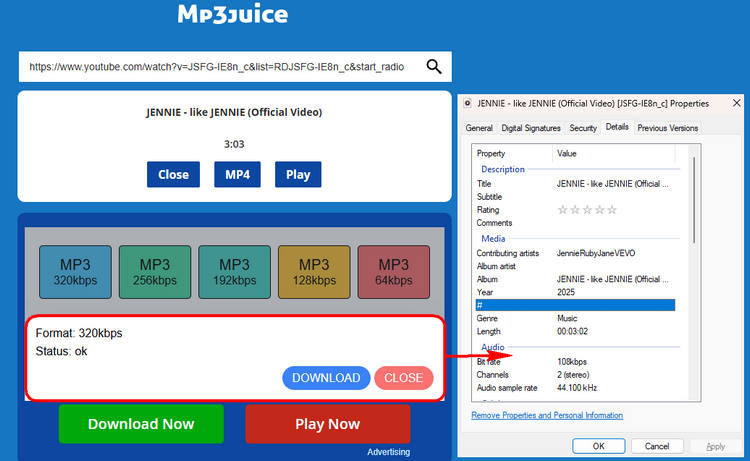Click the song title JENNIE - like JENNIE
Screen dimensions: 750x461
coord(234,112)
